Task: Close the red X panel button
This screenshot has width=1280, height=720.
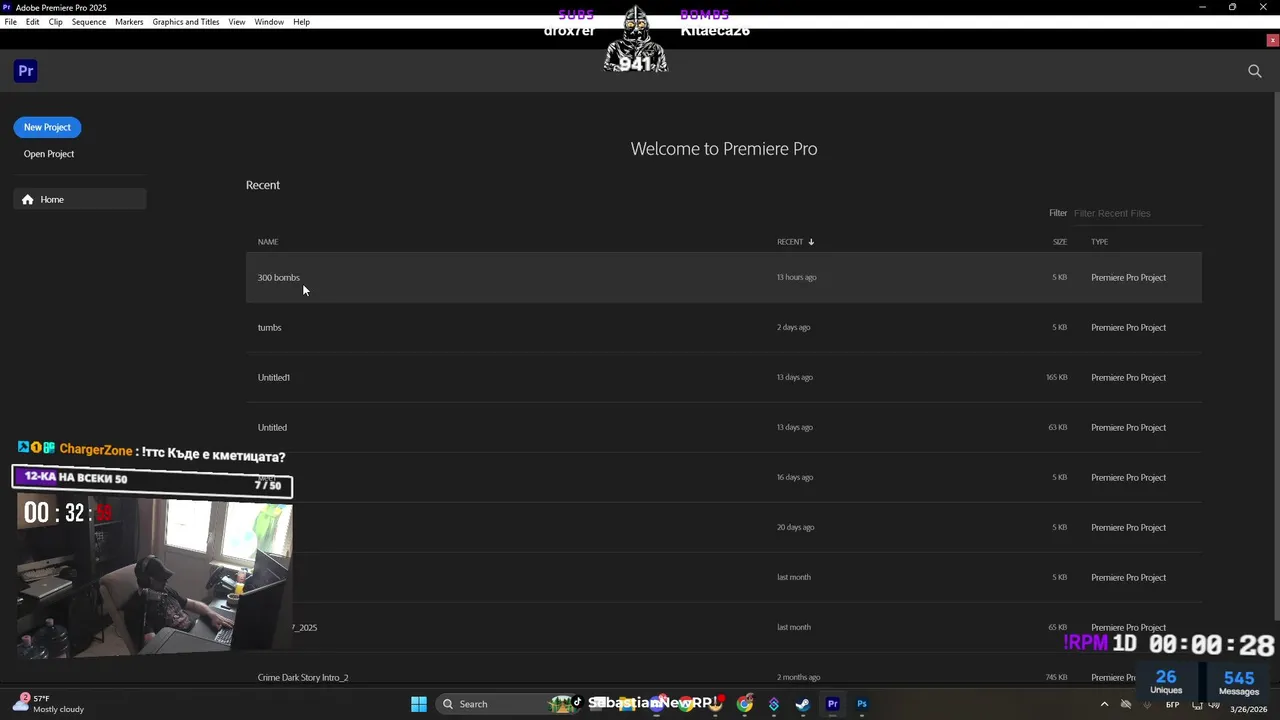Action: coord(1272,40)
